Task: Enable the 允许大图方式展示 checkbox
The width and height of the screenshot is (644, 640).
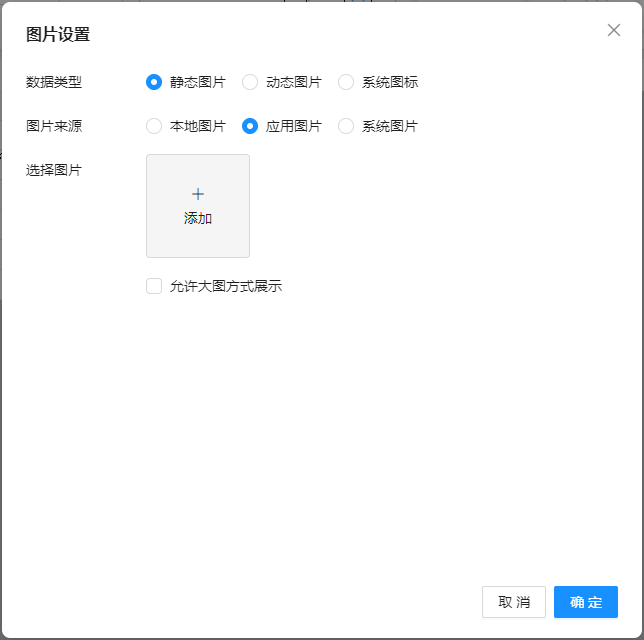Action: [154, 286]
